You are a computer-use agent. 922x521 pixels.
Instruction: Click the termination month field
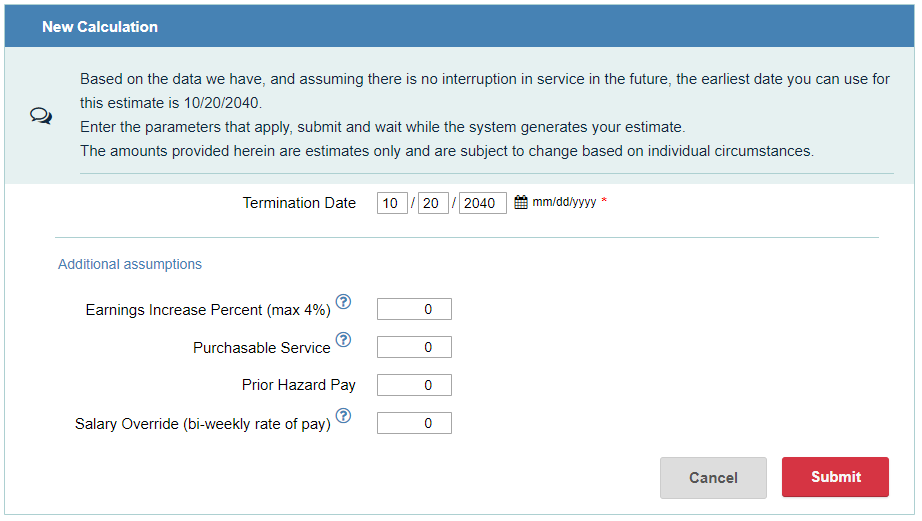point(392,203)
